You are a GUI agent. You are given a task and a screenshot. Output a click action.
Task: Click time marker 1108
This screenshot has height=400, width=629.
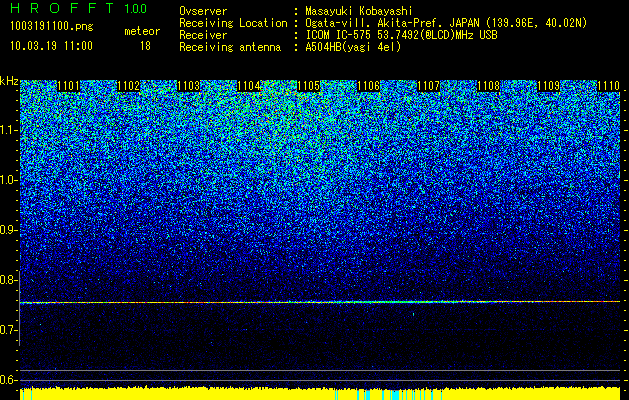pyautogui.click(x=489, y=86)
